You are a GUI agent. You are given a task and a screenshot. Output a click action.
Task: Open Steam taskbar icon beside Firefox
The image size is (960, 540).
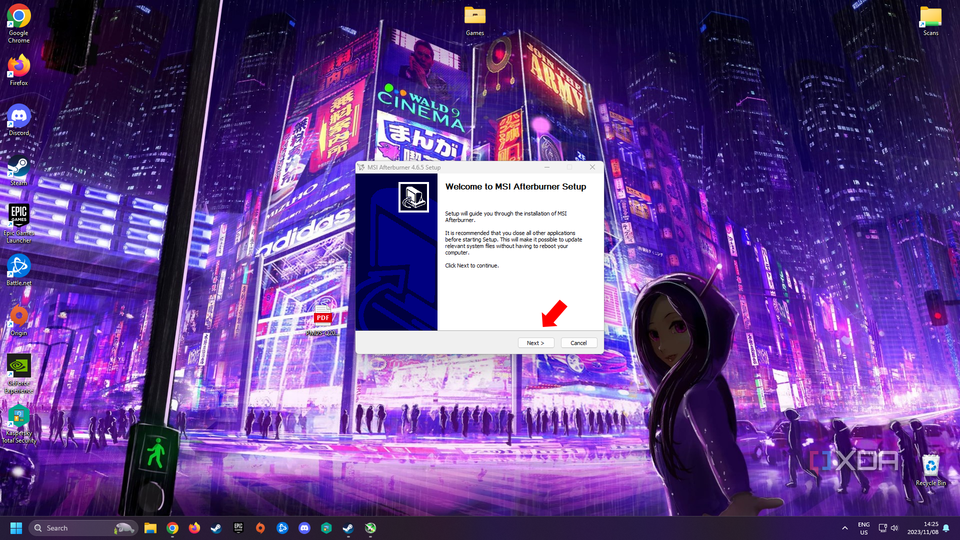[x=216, y=528]
